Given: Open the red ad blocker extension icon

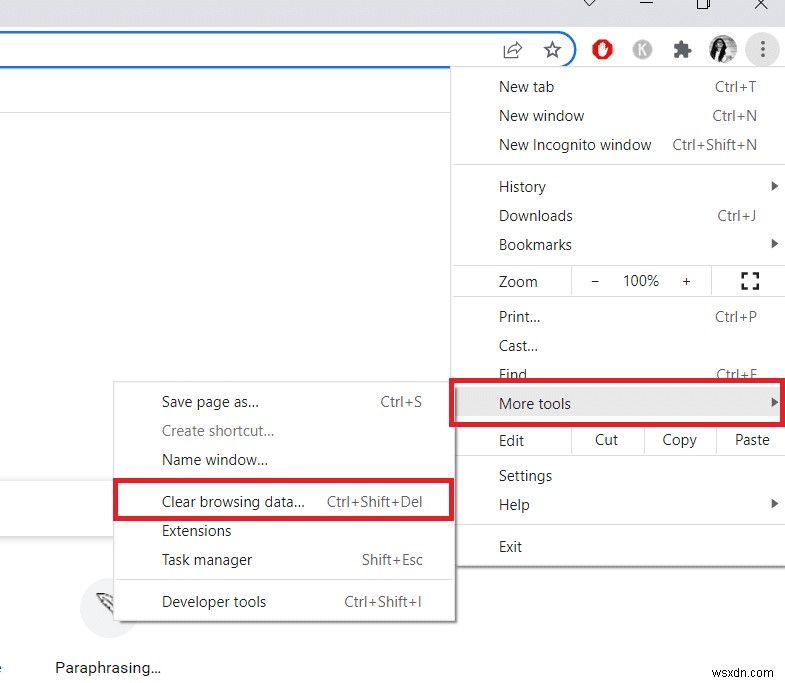Looking at the screenshot, I should [x=602, y=50].
